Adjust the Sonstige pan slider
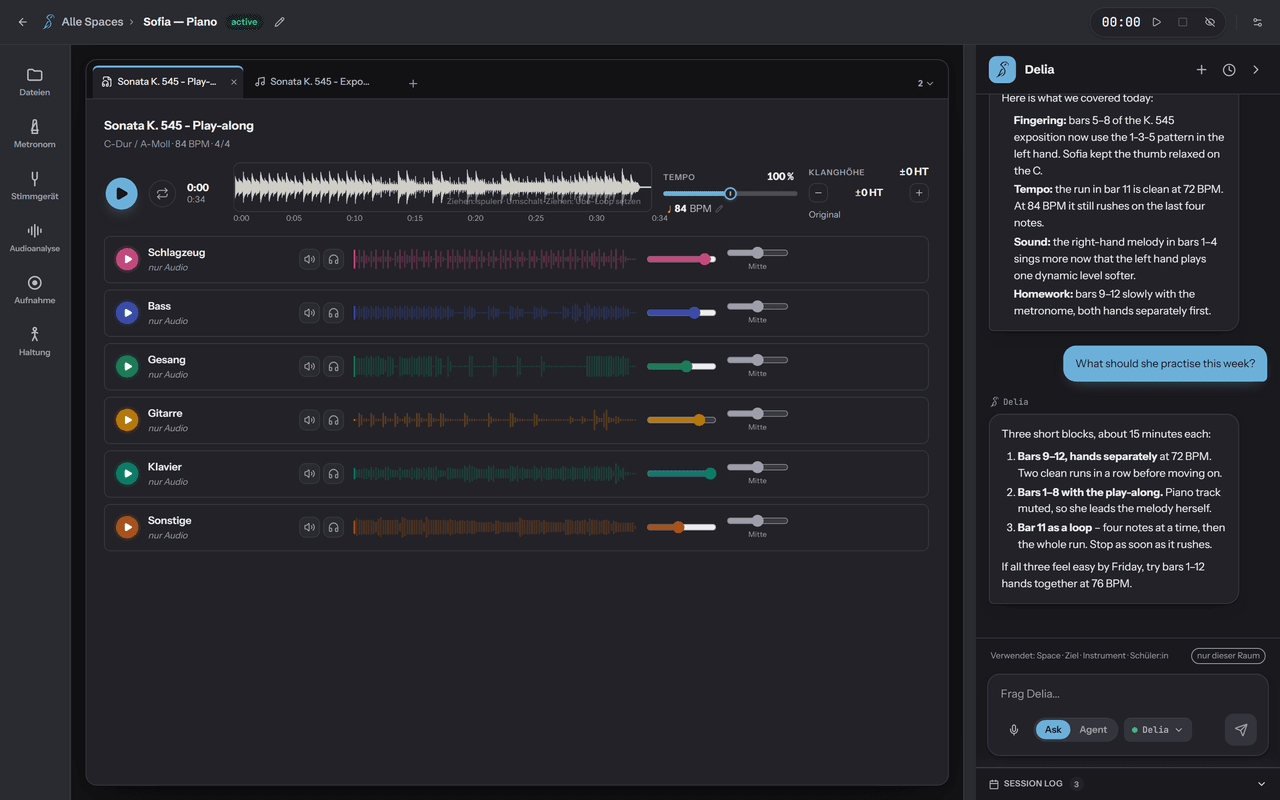 click(757, 520)
